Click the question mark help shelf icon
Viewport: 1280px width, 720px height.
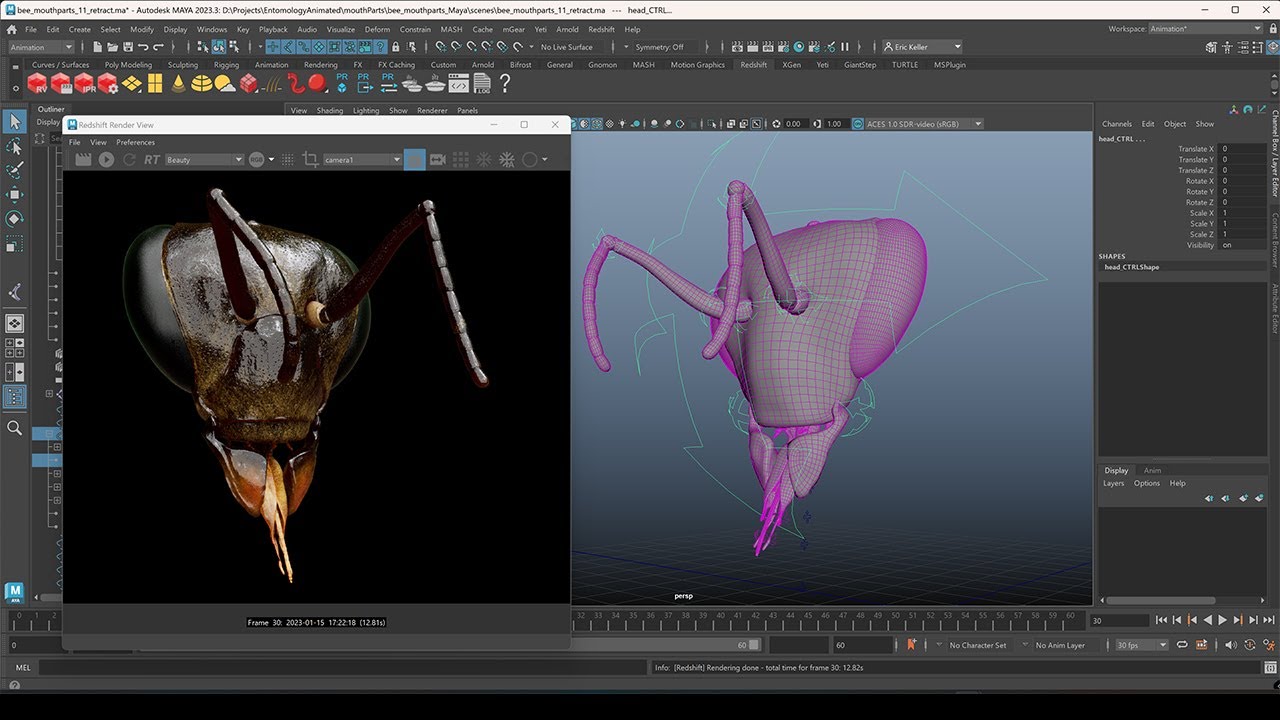[505, 83]
